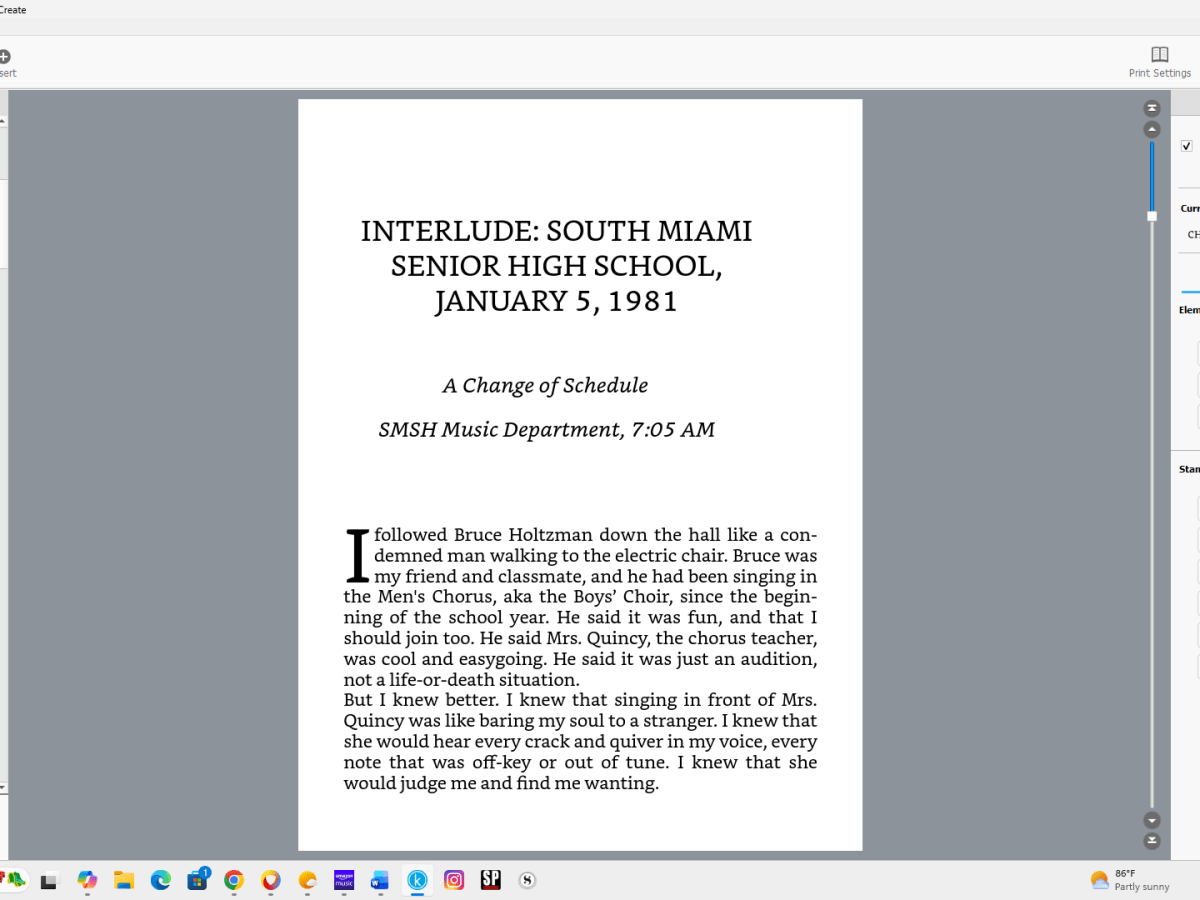
Task: Open Print Settings
Action: [x=1159, y=61]
